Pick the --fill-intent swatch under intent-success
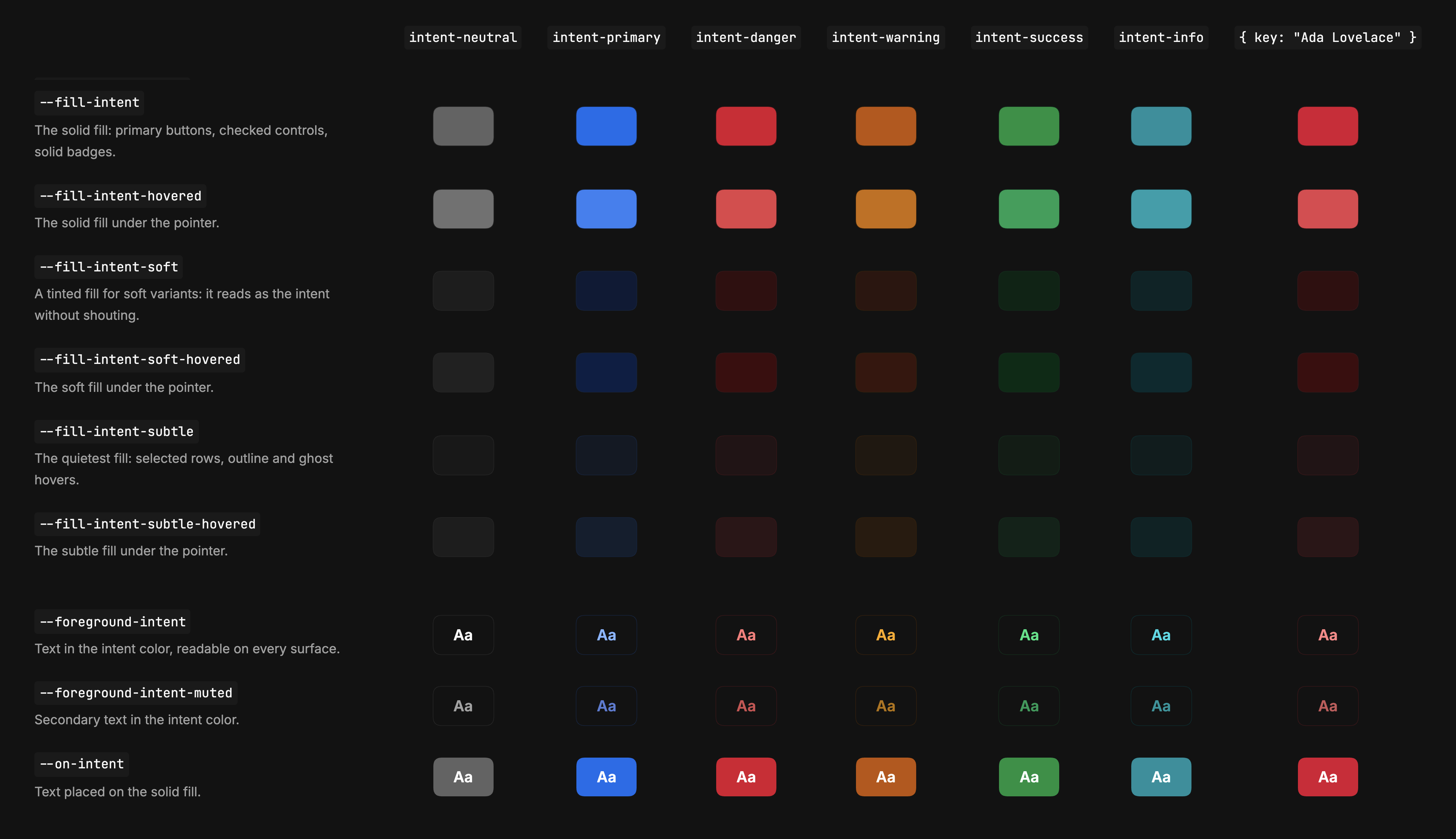The image size is (1456, 839). (x=1029, y=126)
